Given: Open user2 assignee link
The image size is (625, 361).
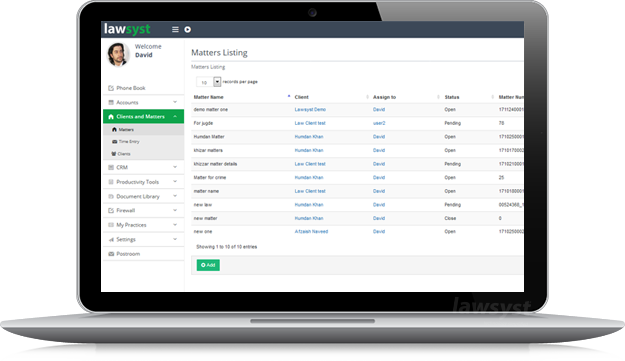Looking at the screenshot, I should pos(379,123).
